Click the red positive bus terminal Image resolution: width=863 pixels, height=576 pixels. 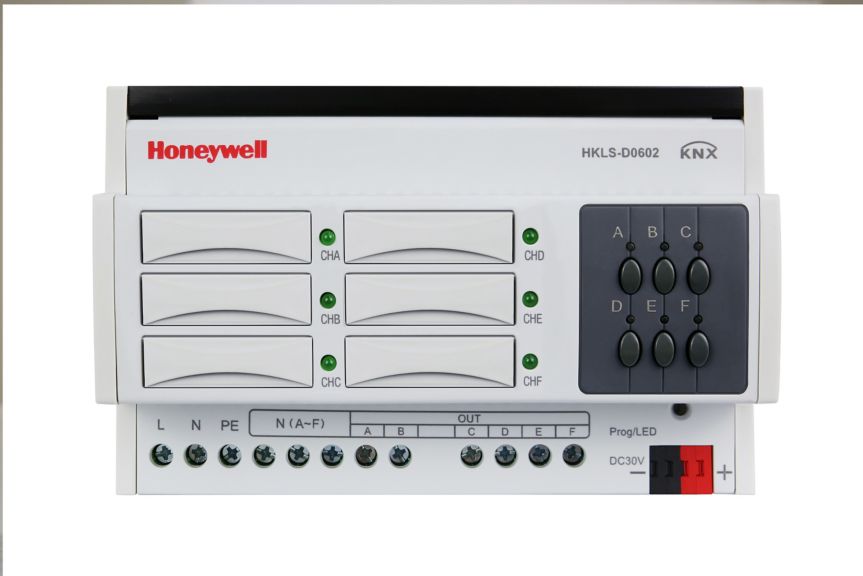pyautogui.click(x=697, y=469)
